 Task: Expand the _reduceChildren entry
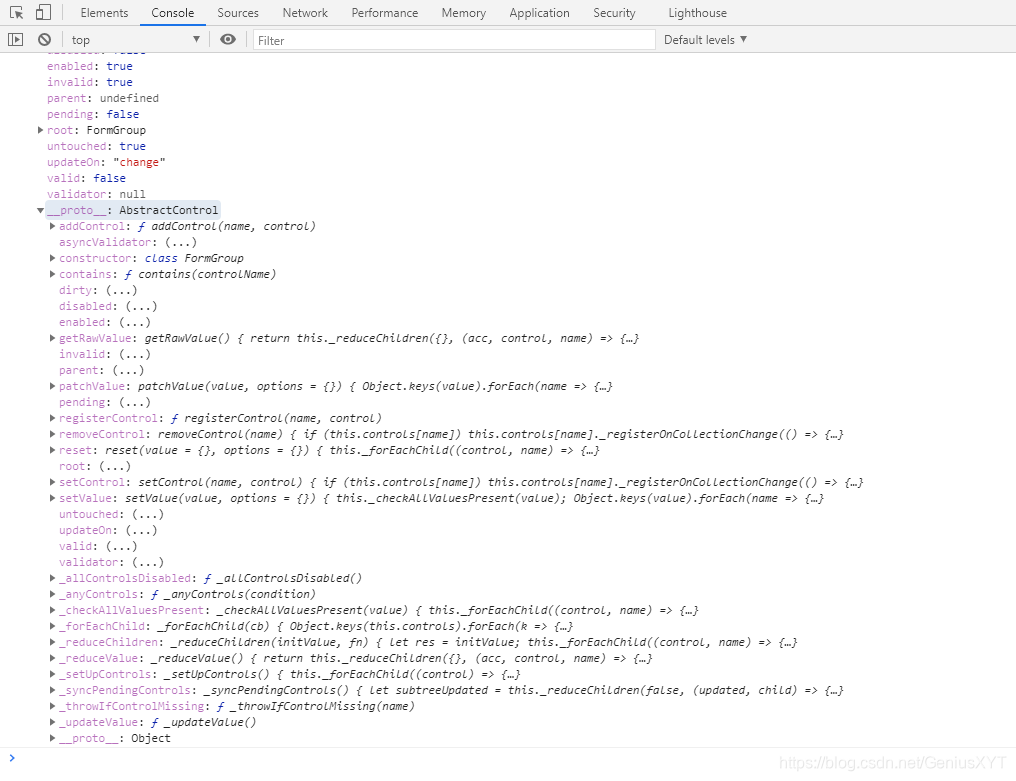(52, 642)
